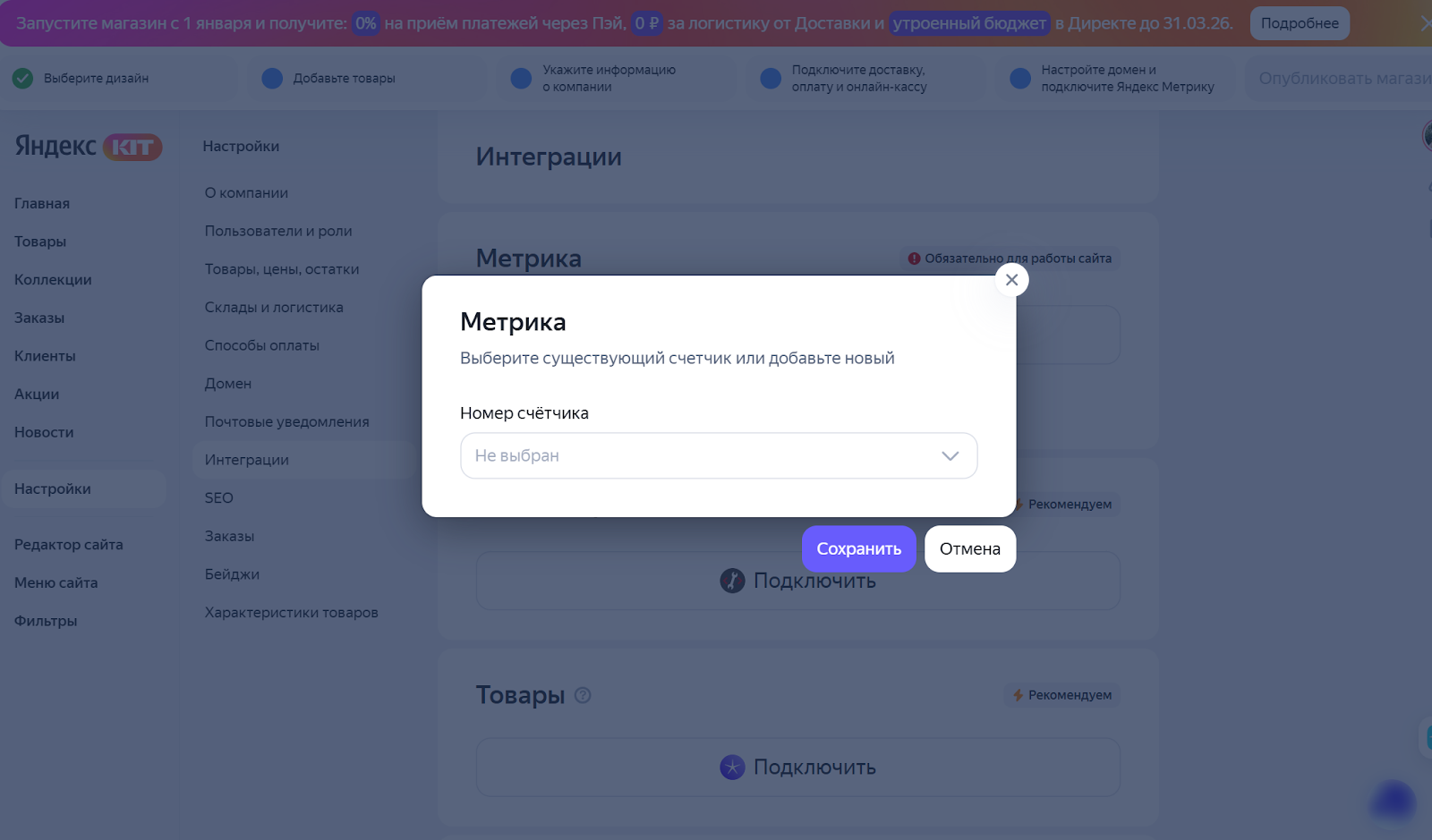The width and height of the screenshot is (1432, 840).
Task: Click Подробнее in the promo banner
Action: click(1299, 23)
